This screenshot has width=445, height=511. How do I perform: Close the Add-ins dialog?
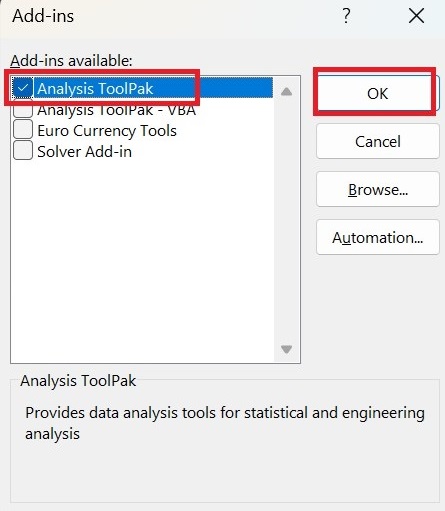point(416,16)
